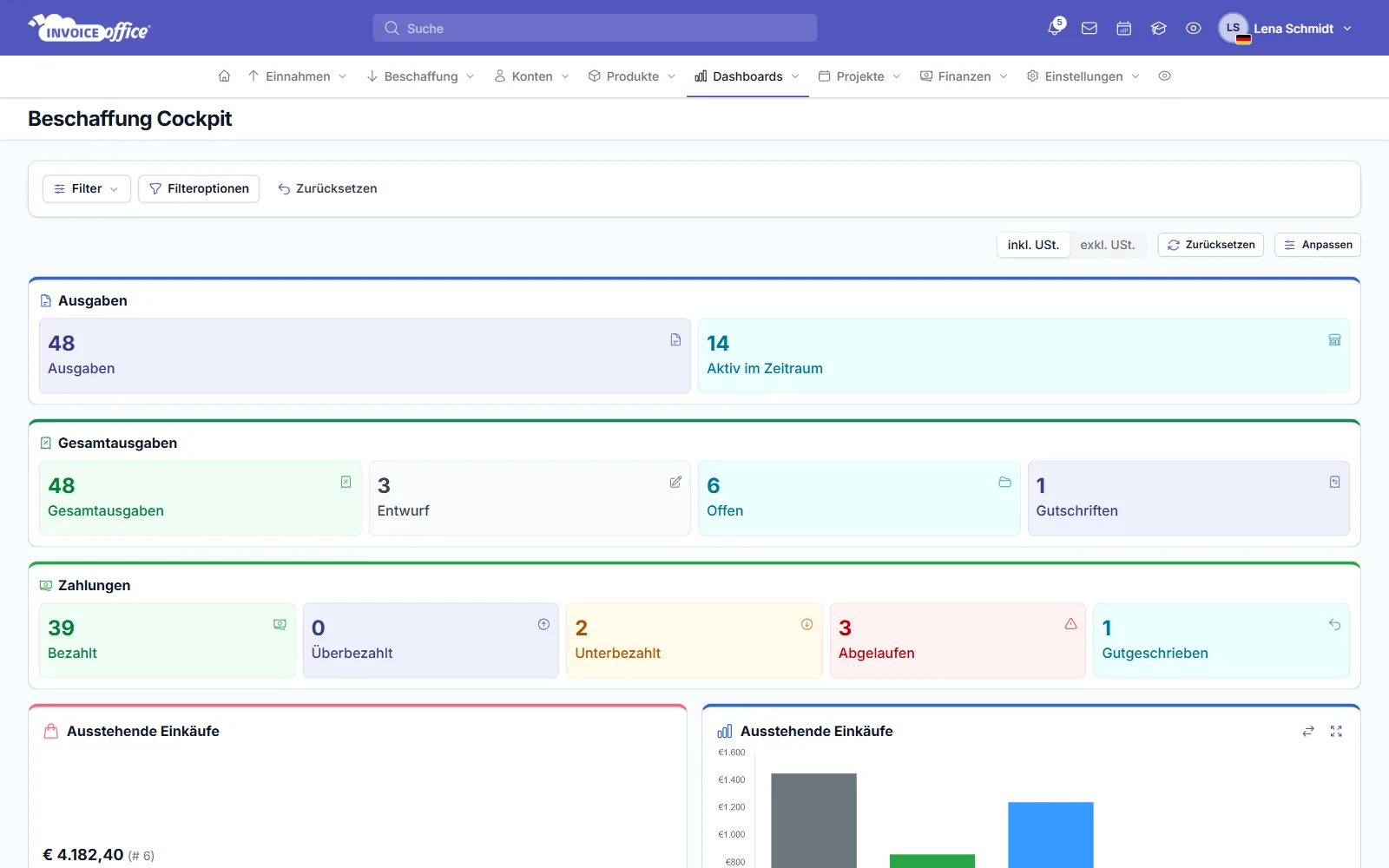Focus the Suche search field
Viewport: 1389px width, 868px height.
pos(596,28)
